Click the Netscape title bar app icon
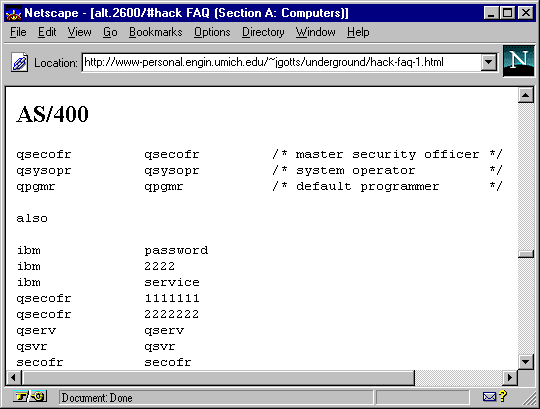 click(14, 13)
